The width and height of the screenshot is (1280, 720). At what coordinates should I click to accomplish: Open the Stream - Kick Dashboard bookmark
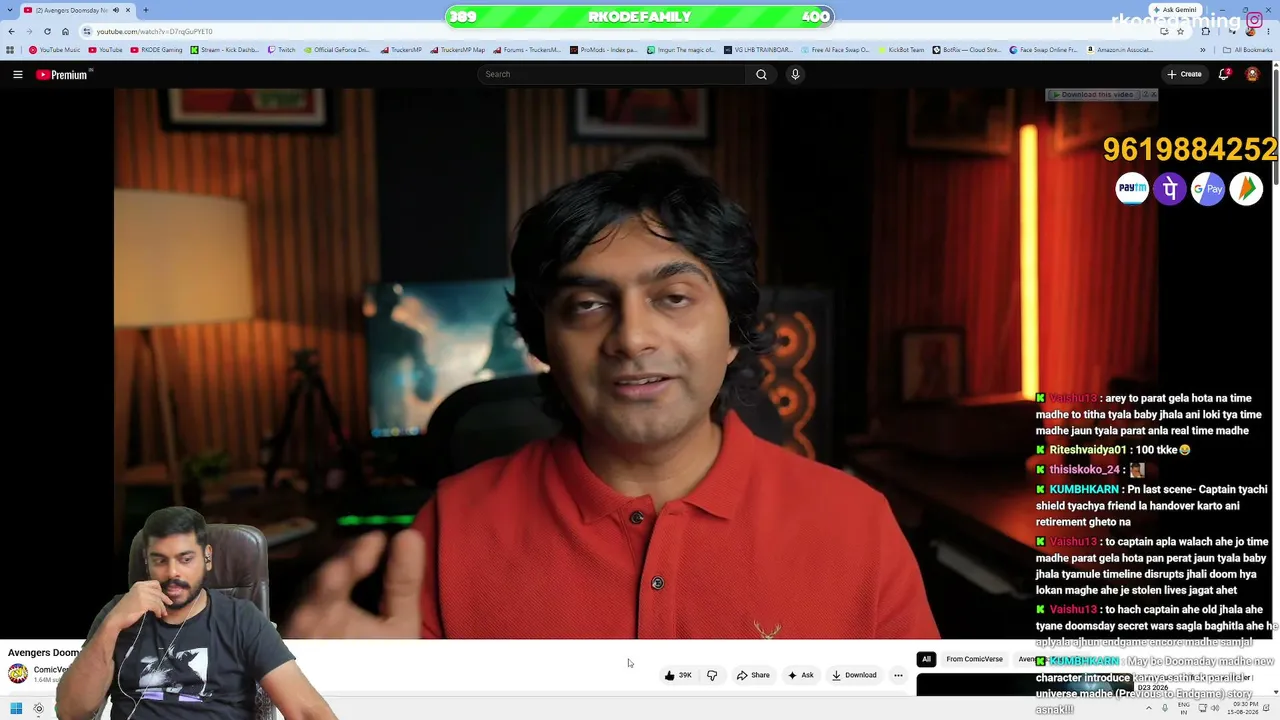tap(225, 50)
